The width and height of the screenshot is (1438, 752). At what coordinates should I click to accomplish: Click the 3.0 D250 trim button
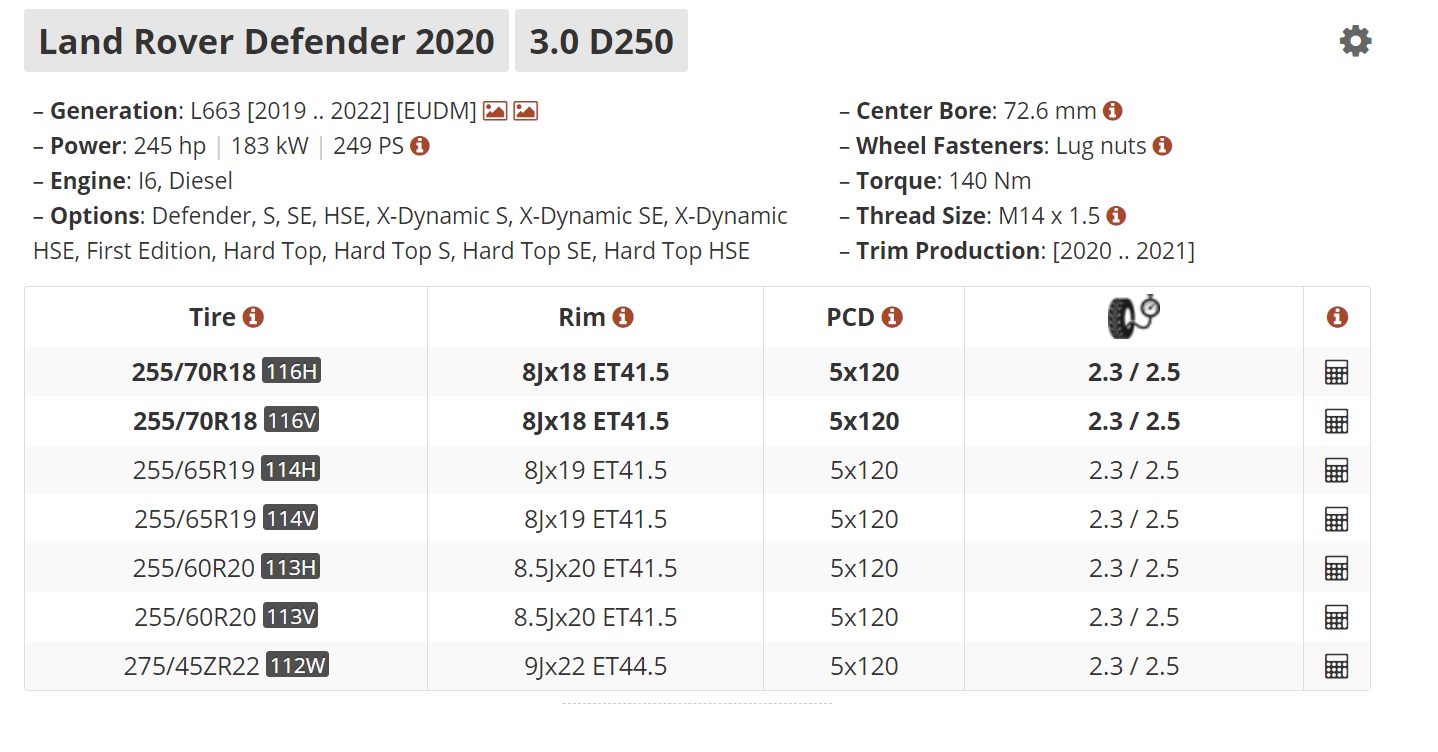[601, 41]
